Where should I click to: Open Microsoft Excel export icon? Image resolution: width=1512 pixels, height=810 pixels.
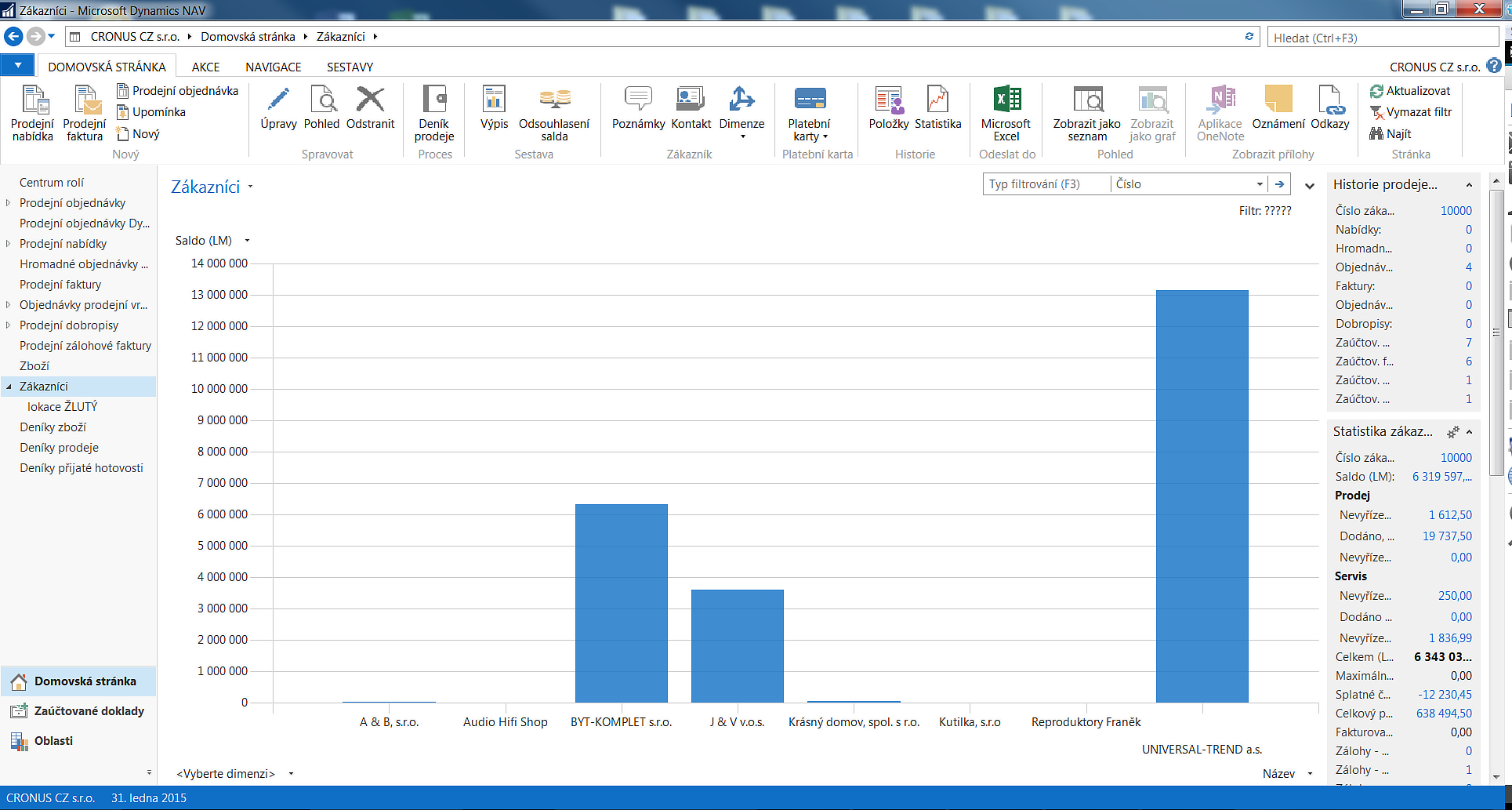pos(1006,100)
